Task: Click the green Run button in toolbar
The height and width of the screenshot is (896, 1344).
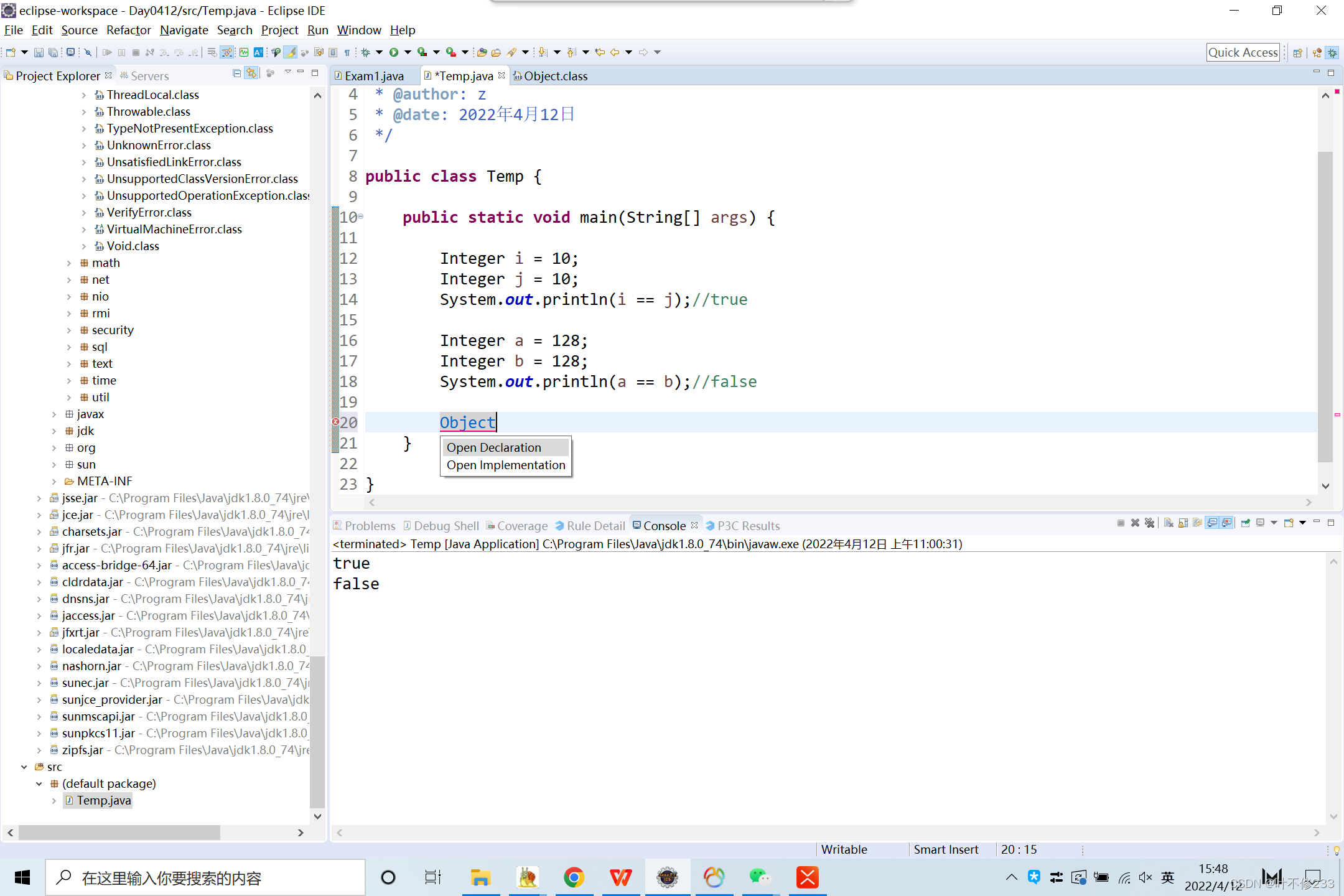Action: coord(394,52)
